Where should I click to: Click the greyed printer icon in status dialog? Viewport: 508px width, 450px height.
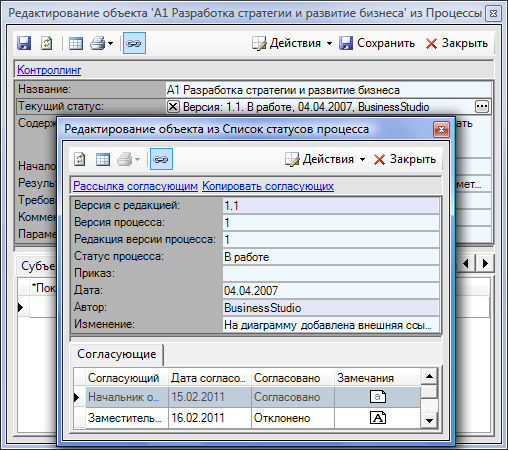click(x=125, y=159)
